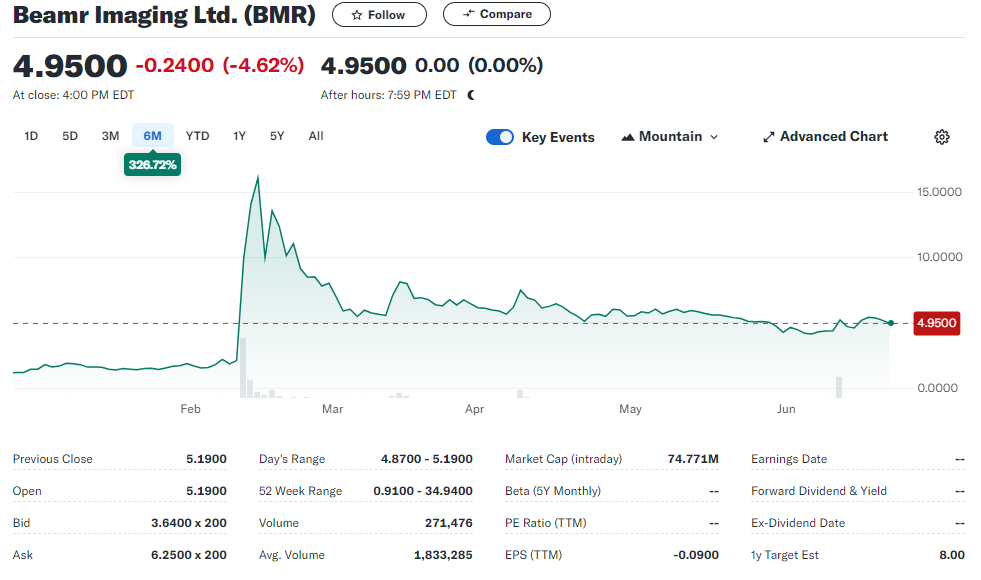Click the Previous Close label

coord(53,459)
